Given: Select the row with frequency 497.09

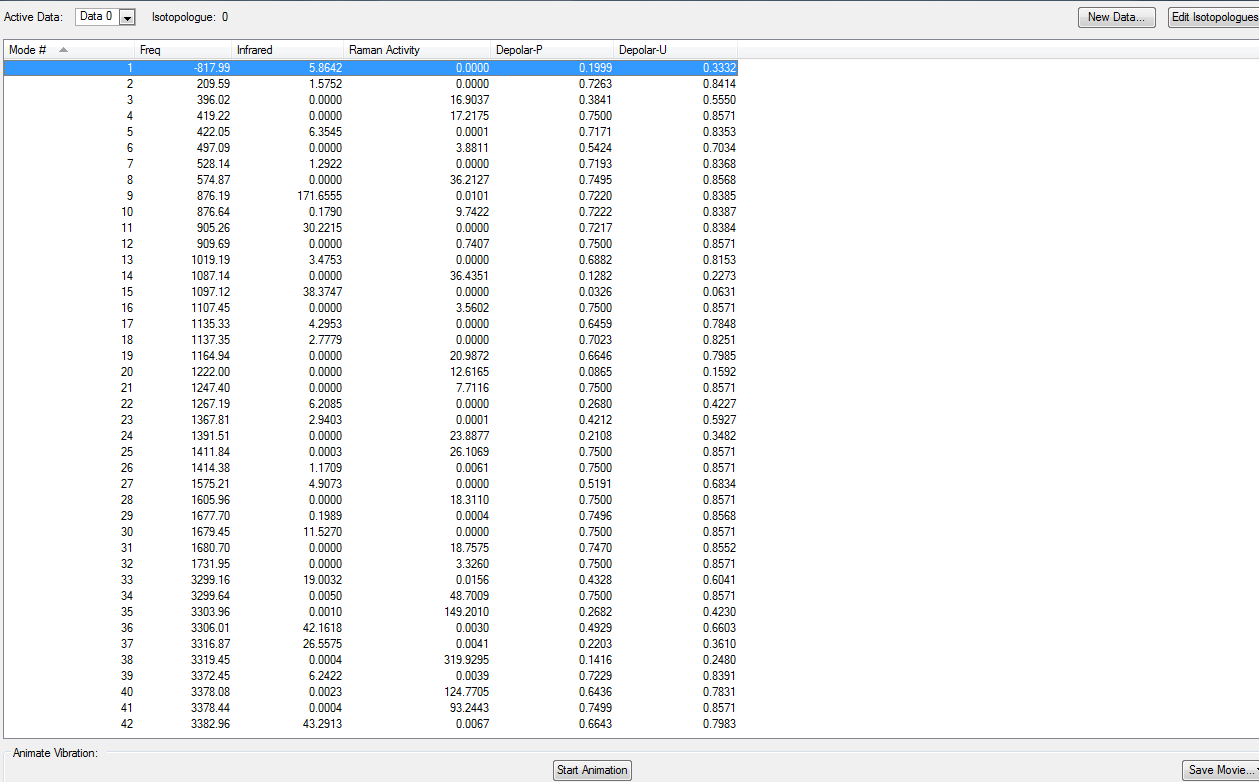Looking at the screenshot, I should point(371,148).
